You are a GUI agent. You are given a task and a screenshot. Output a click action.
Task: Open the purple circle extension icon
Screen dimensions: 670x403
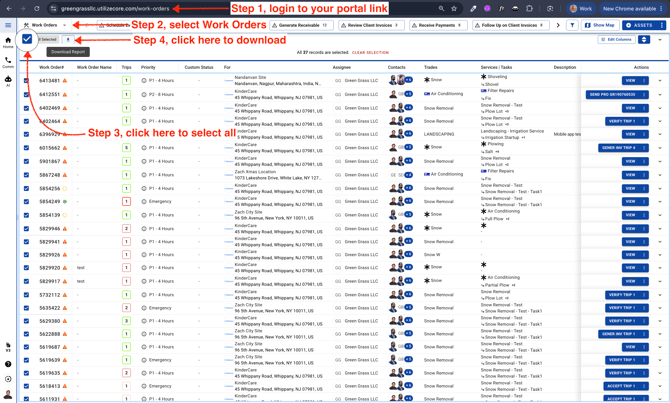(487, 9)
